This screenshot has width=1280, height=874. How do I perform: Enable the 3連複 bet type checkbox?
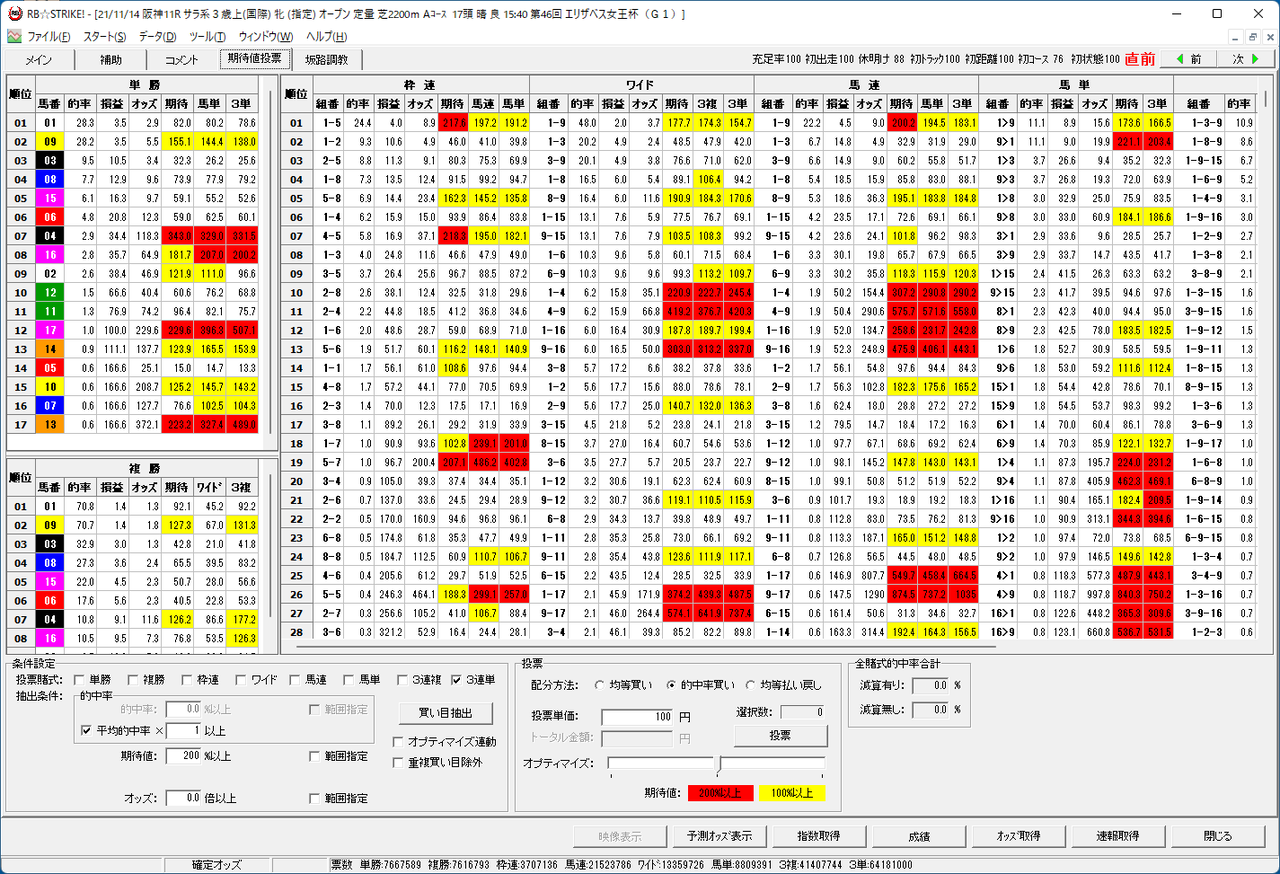(x=405, y=680)
